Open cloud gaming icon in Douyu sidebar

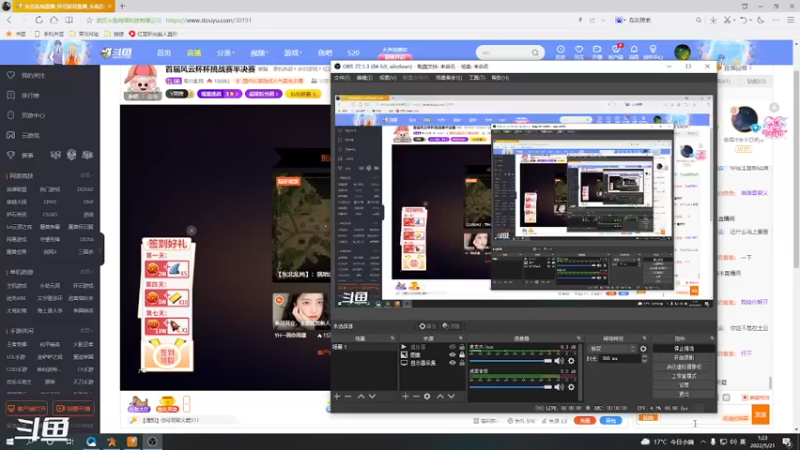[11, 135]
